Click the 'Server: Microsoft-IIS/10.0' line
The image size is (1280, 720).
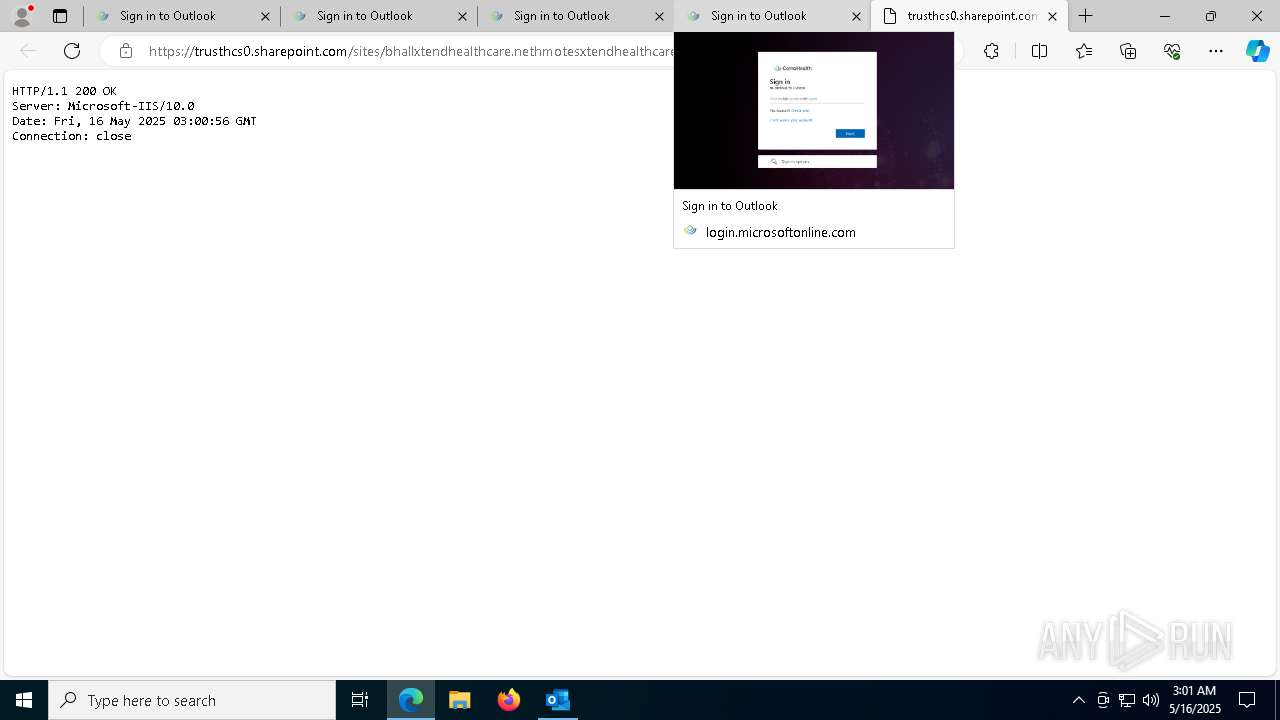(103, 106)
